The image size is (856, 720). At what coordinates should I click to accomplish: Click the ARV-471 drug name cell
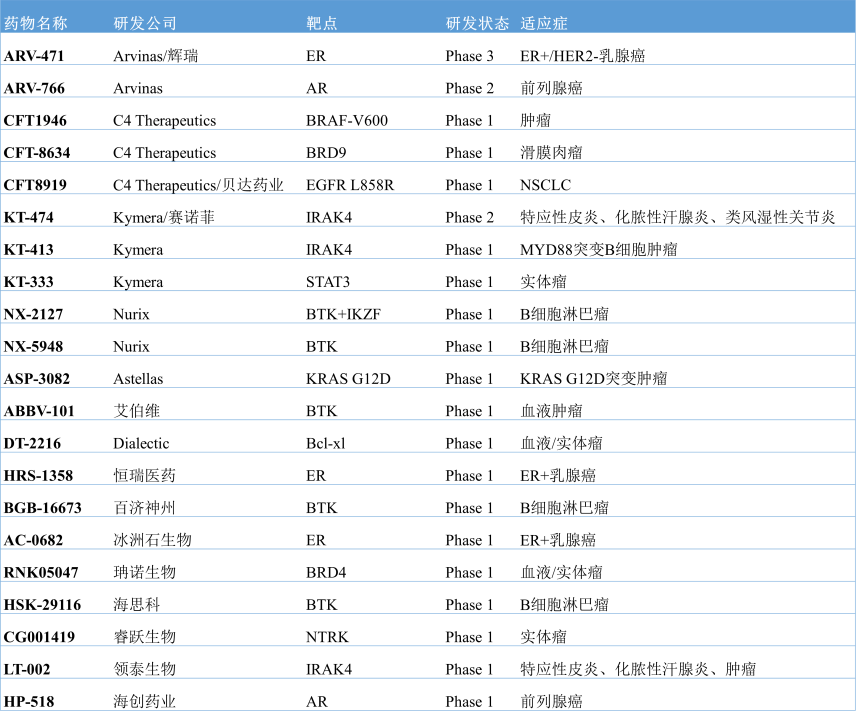(34, 56)
